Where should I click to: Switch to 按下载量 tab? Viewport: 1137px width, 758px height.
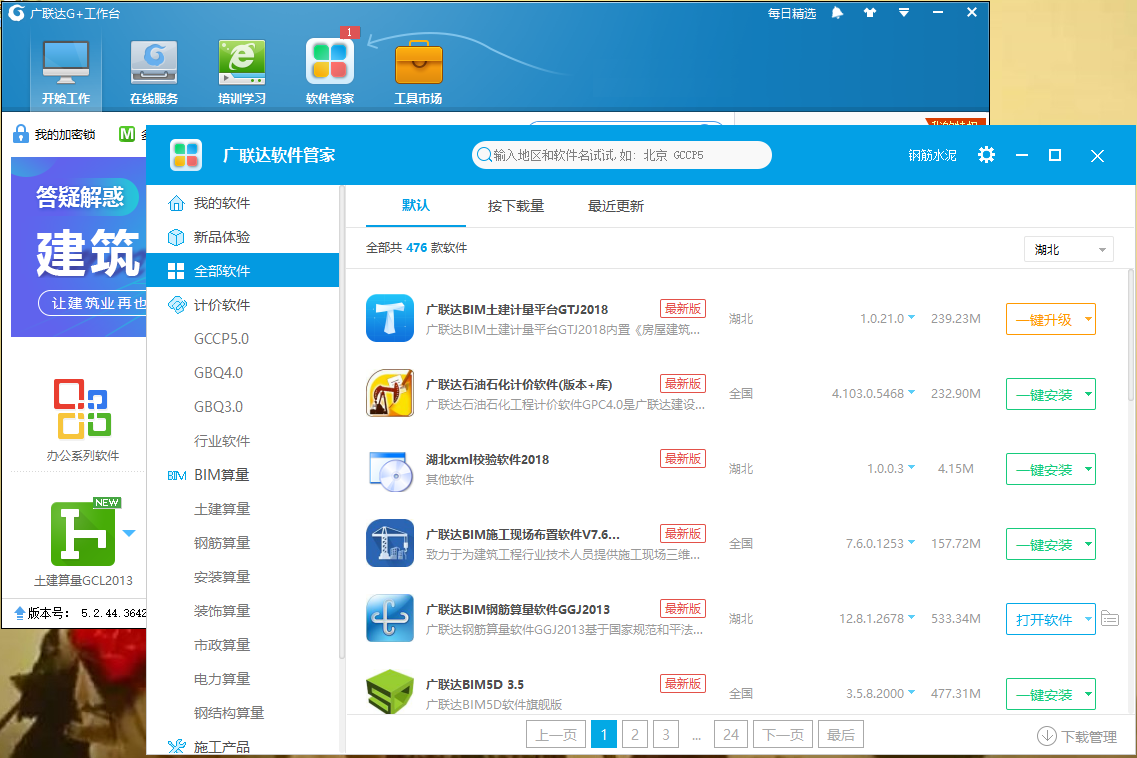[x=516, y=206]
